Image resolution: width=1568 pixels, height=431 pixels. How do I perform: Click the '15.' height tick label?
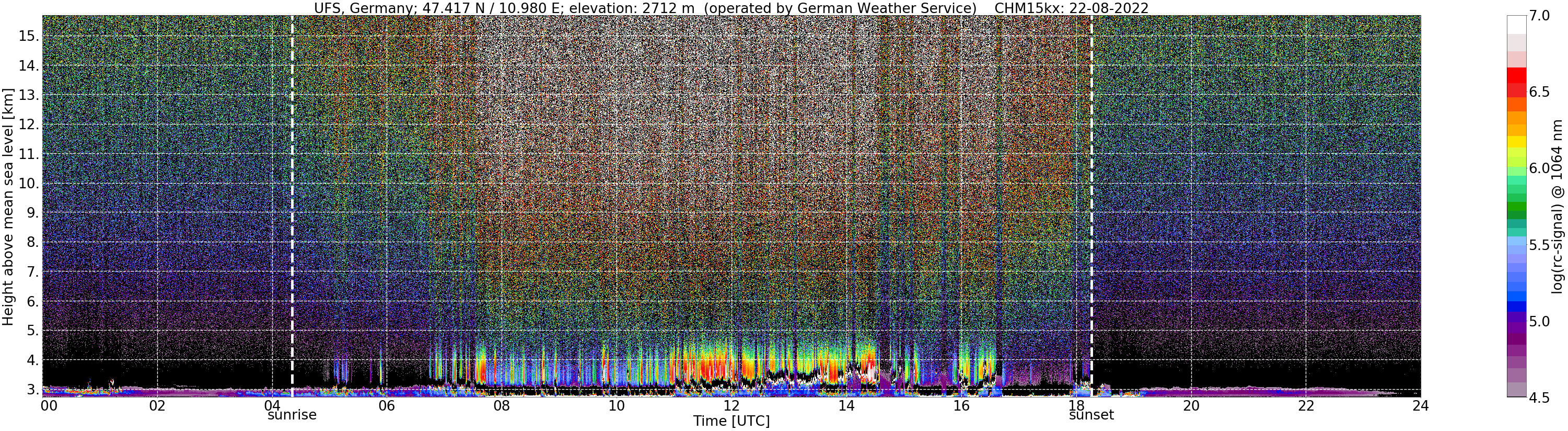[x=28, y=36]
